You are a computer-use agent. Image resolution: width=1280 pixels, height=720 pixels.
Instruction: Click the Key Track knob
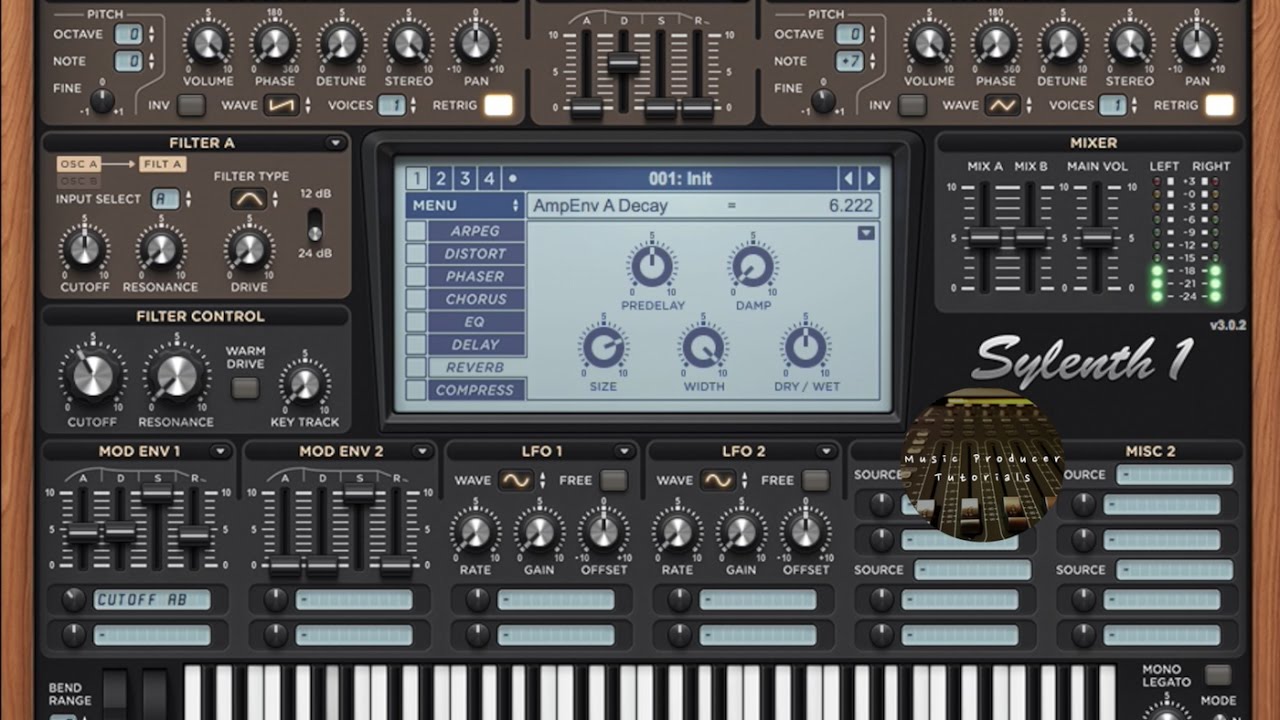(x=305, y=385)
